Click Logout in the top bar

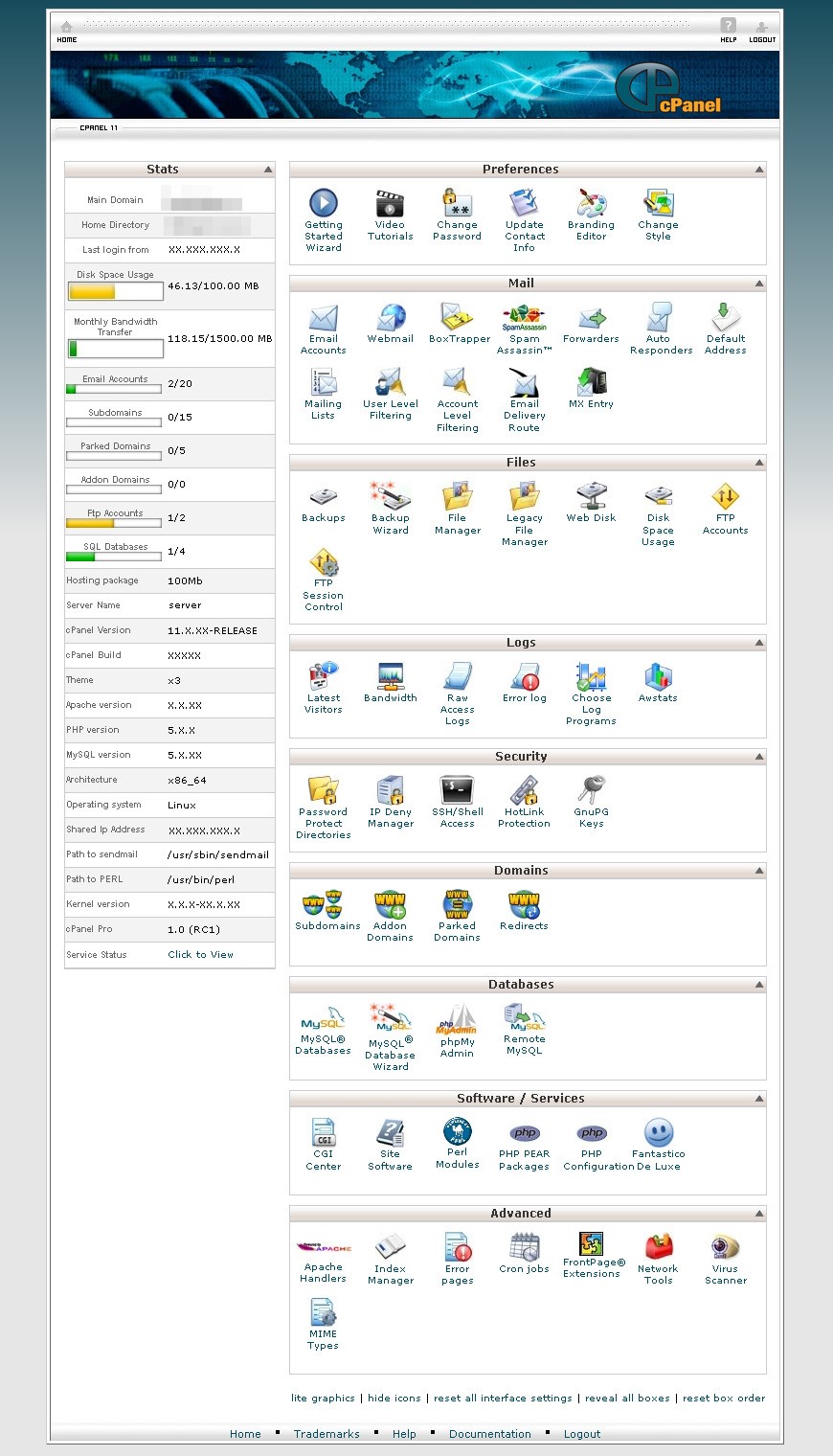click(x=762, y=32)
